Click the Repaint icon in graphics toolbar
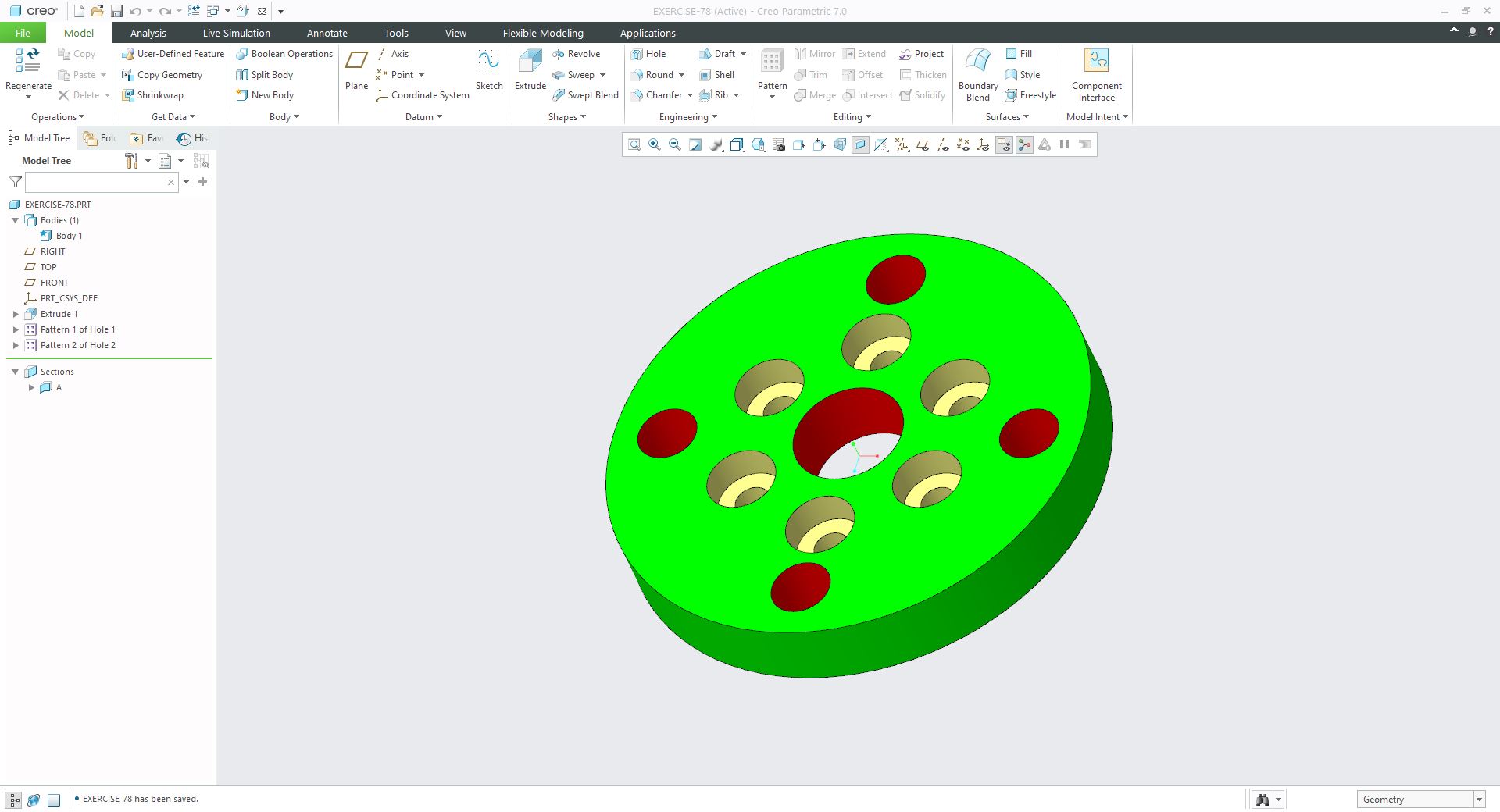This screenshot has width=1500, height=812. [x=695, y=144]
